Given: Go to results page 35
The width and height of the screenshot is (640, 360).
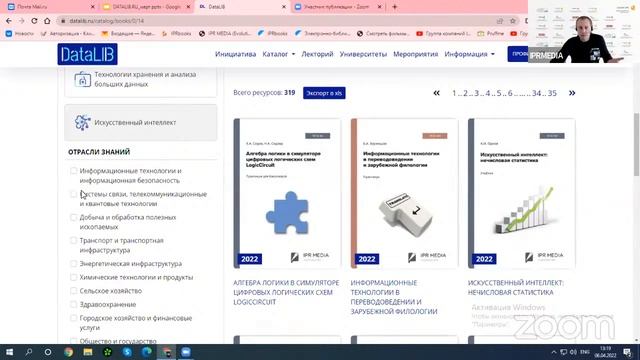Looking at the screenshot, I should coord(552,93).
